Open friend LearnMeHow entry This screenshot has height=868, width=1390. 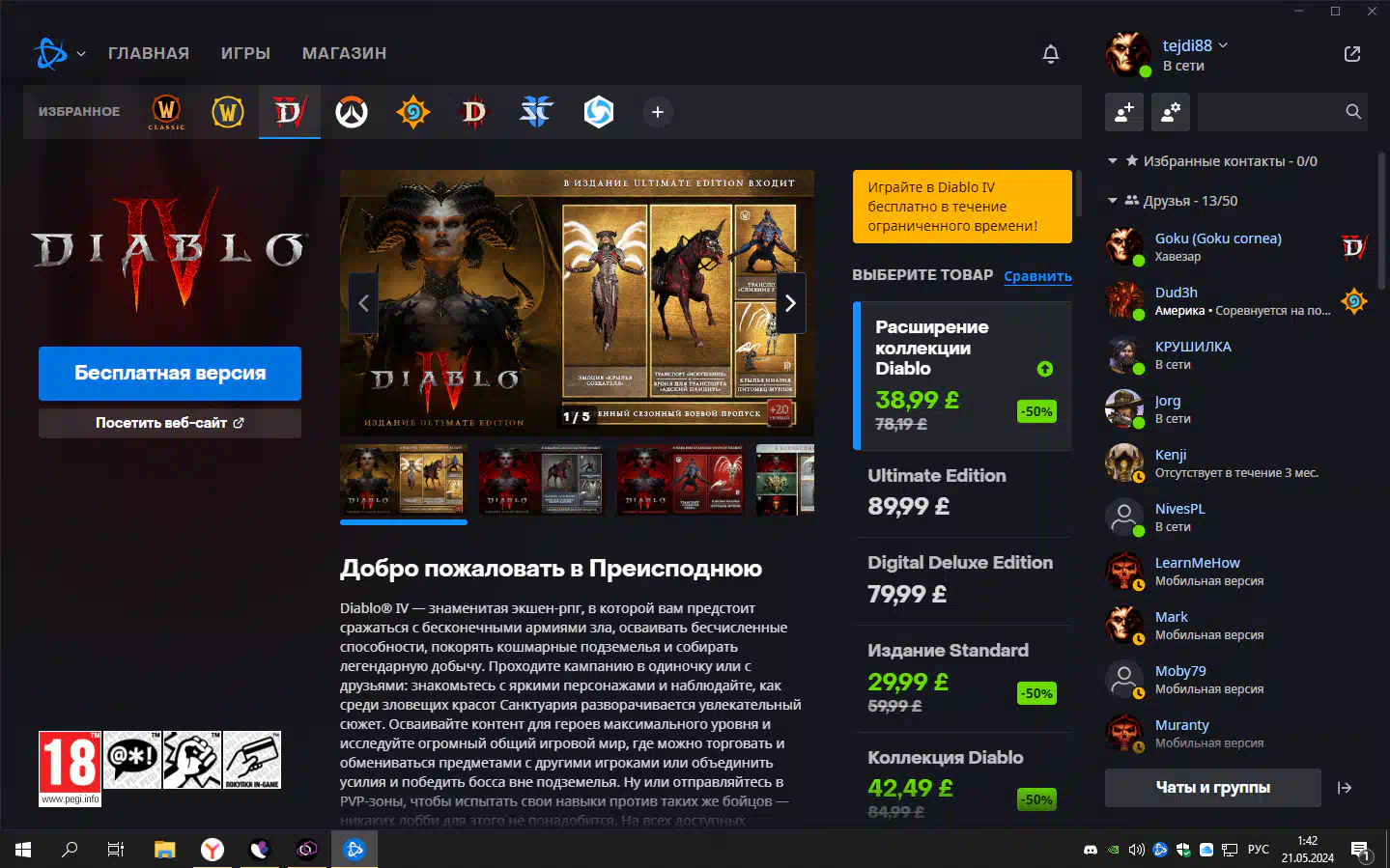(1238, 572)
